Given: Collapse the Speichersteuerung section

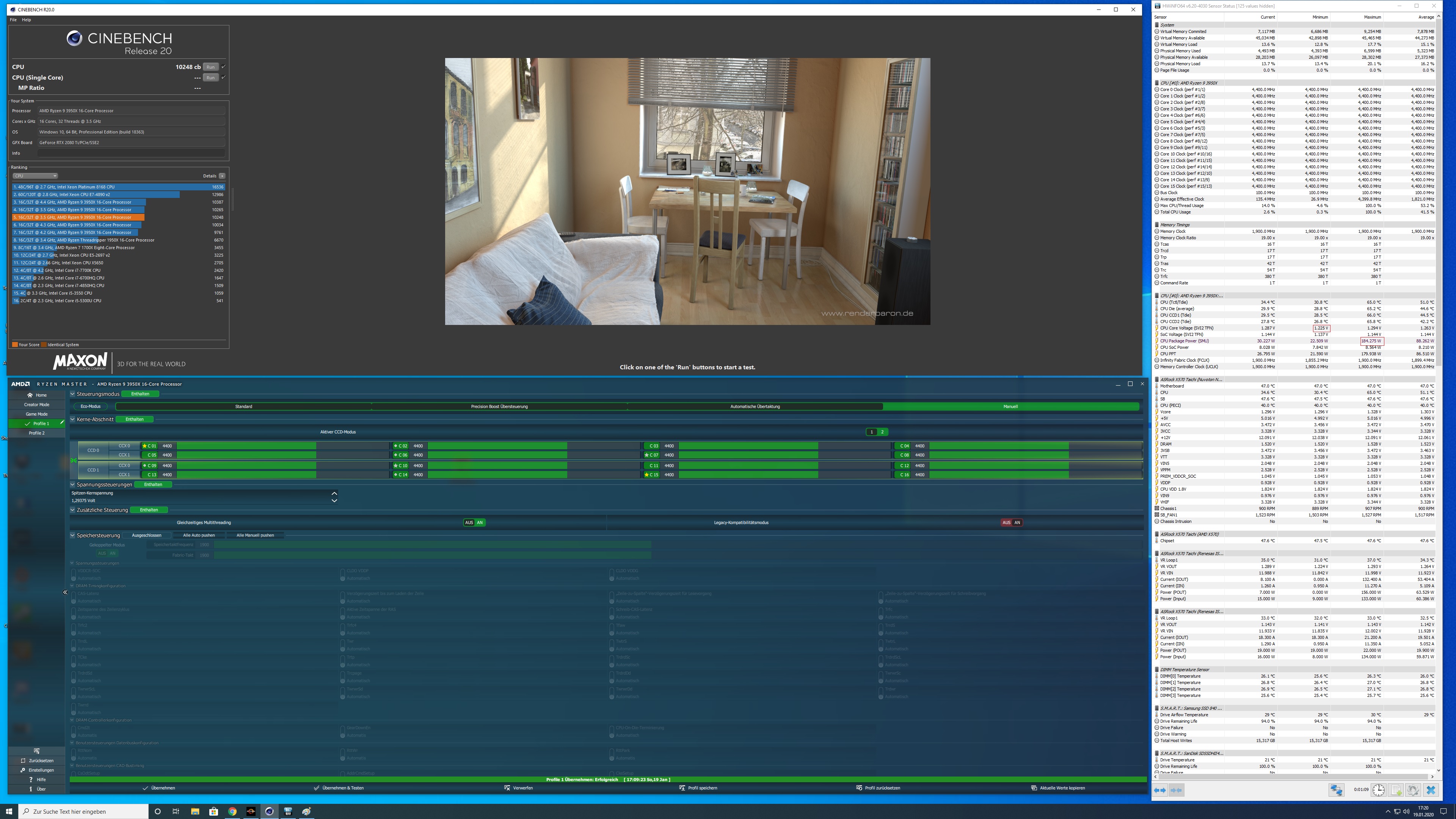Looking at the screenshot, I should tap(72, 535).
